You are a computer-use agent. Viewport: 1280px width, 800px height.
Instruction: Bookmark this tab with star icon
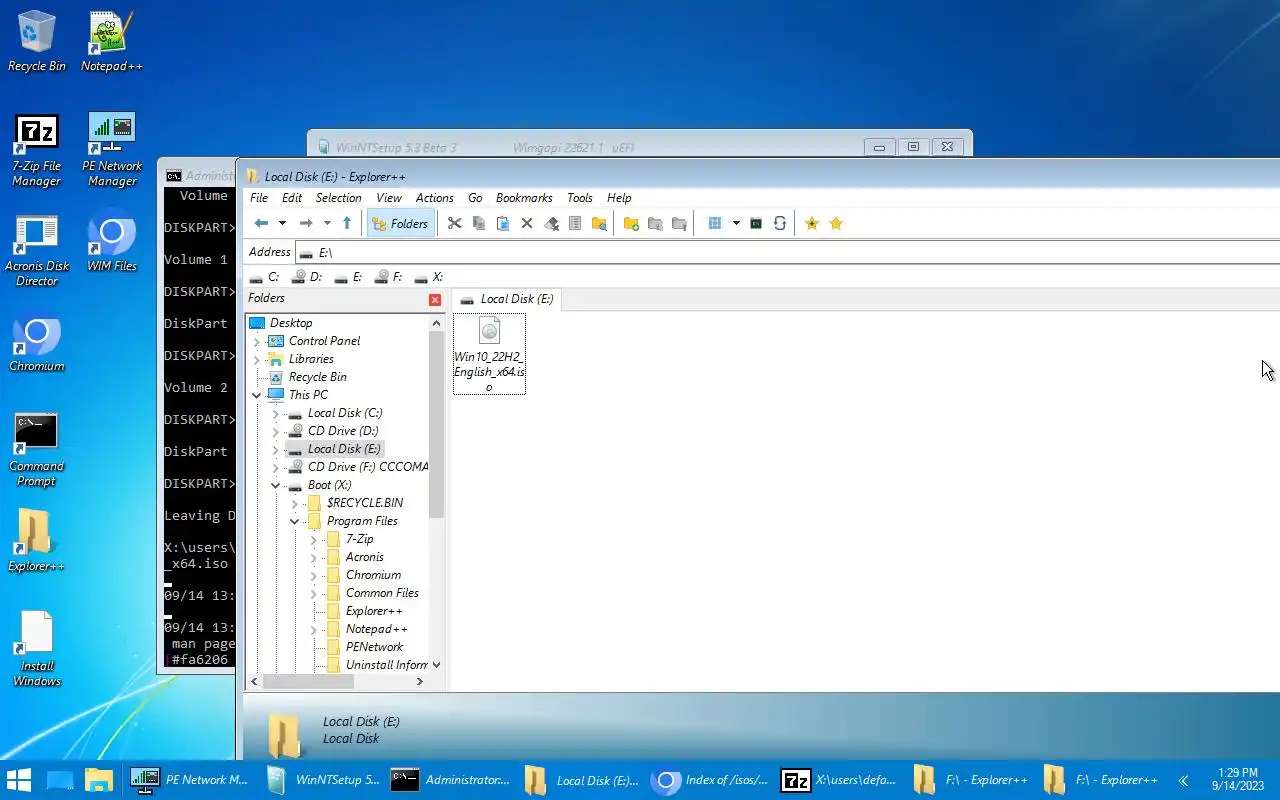coord(812,224)
